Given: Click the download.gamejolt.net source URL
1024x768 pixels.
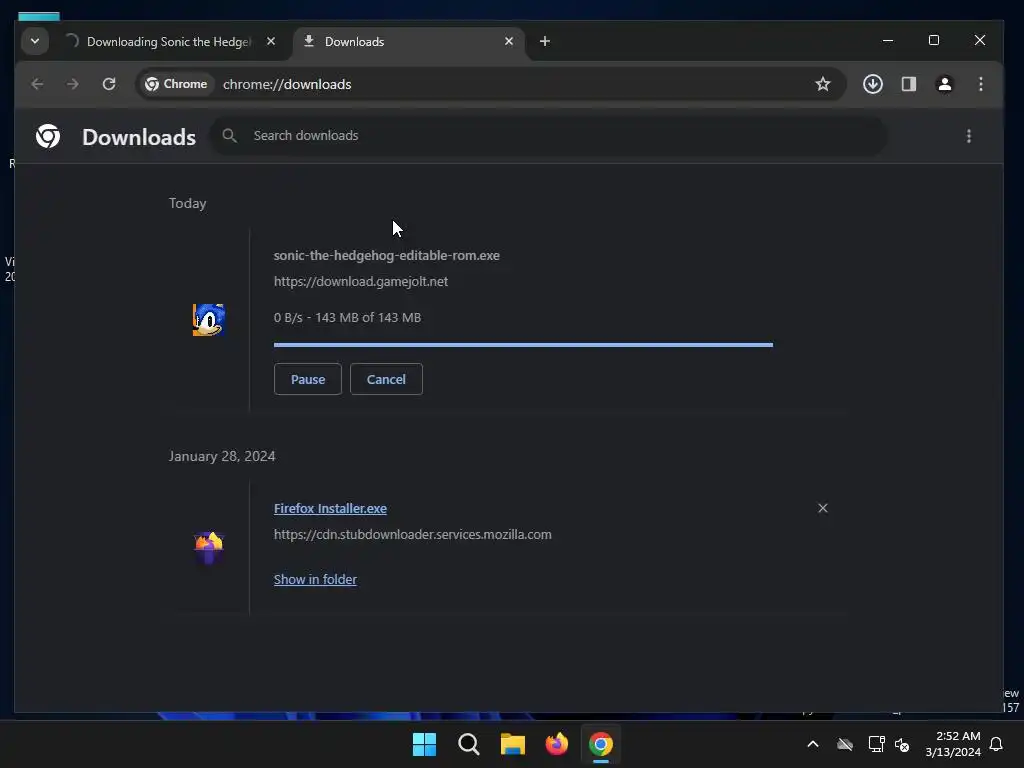Looking at the screenshot, I should click(360, 281).
